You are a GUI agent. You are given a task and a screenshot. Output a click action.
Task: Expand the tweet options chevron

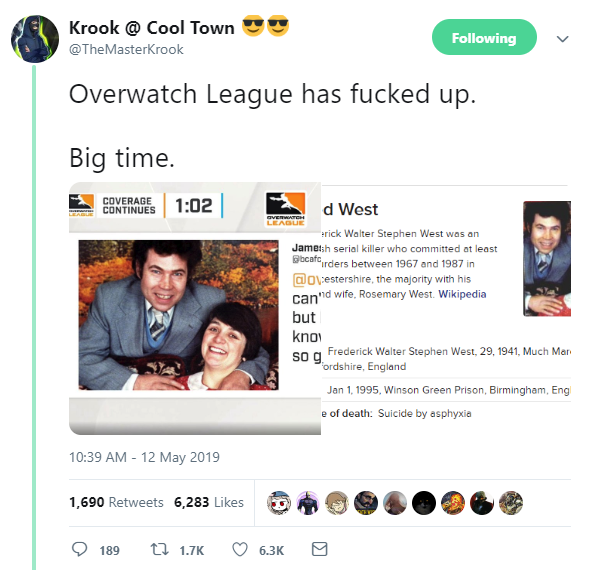tap(562, 39)
